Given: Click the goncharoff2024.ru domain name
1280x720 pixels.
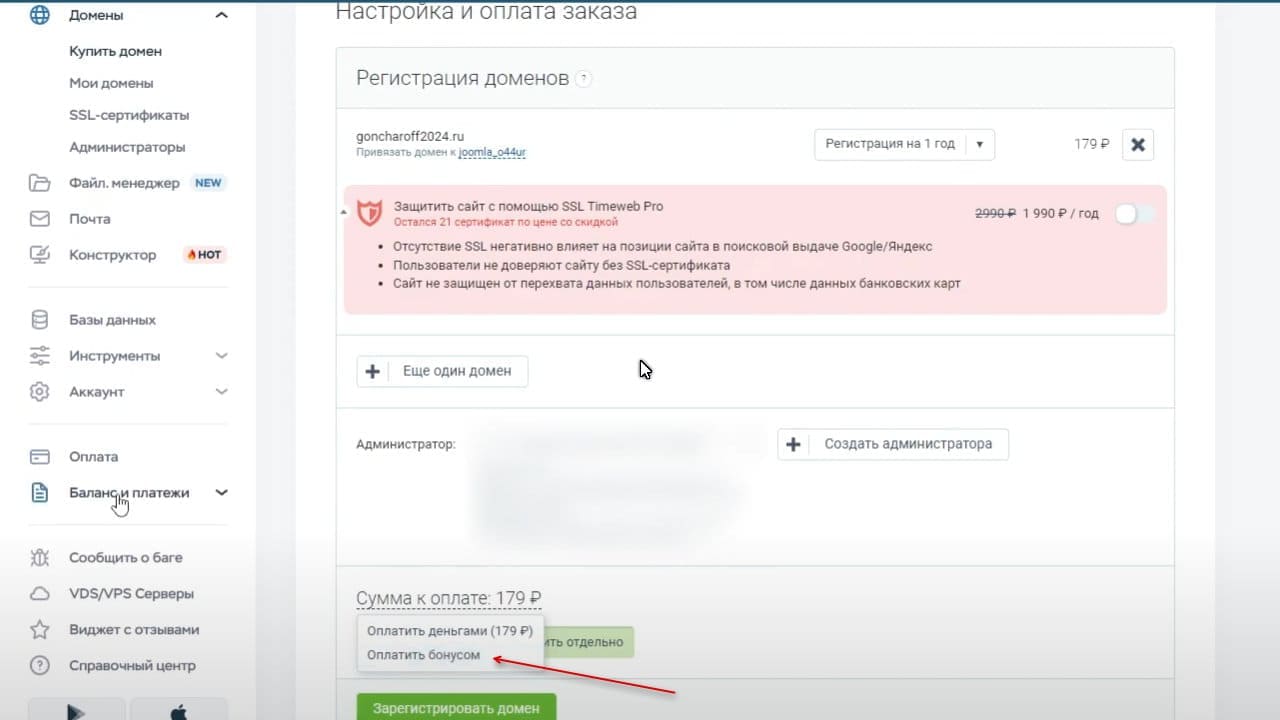Looking at the screenshot, I should pyautogui.click(x=410, y=137).
